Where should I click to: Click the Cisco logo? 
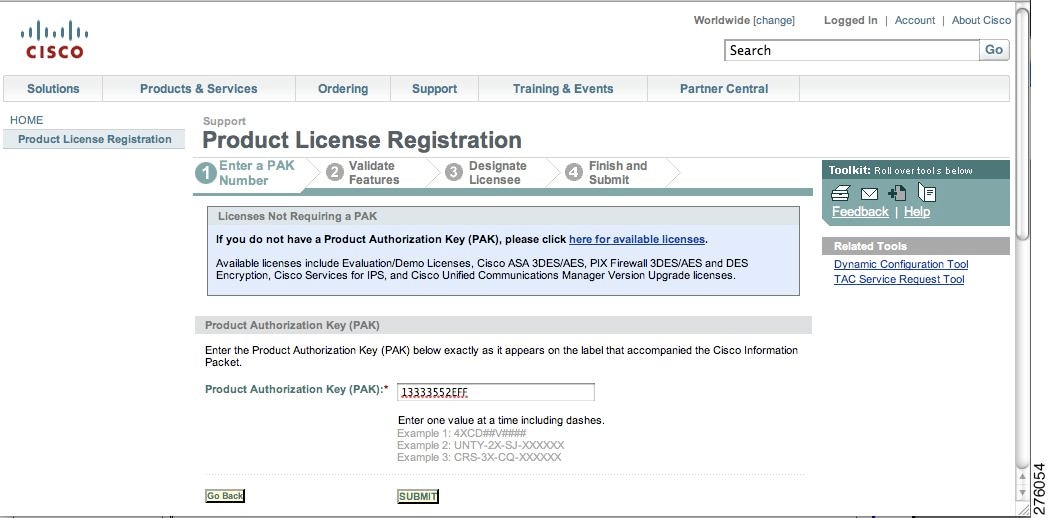pos(54,40)
